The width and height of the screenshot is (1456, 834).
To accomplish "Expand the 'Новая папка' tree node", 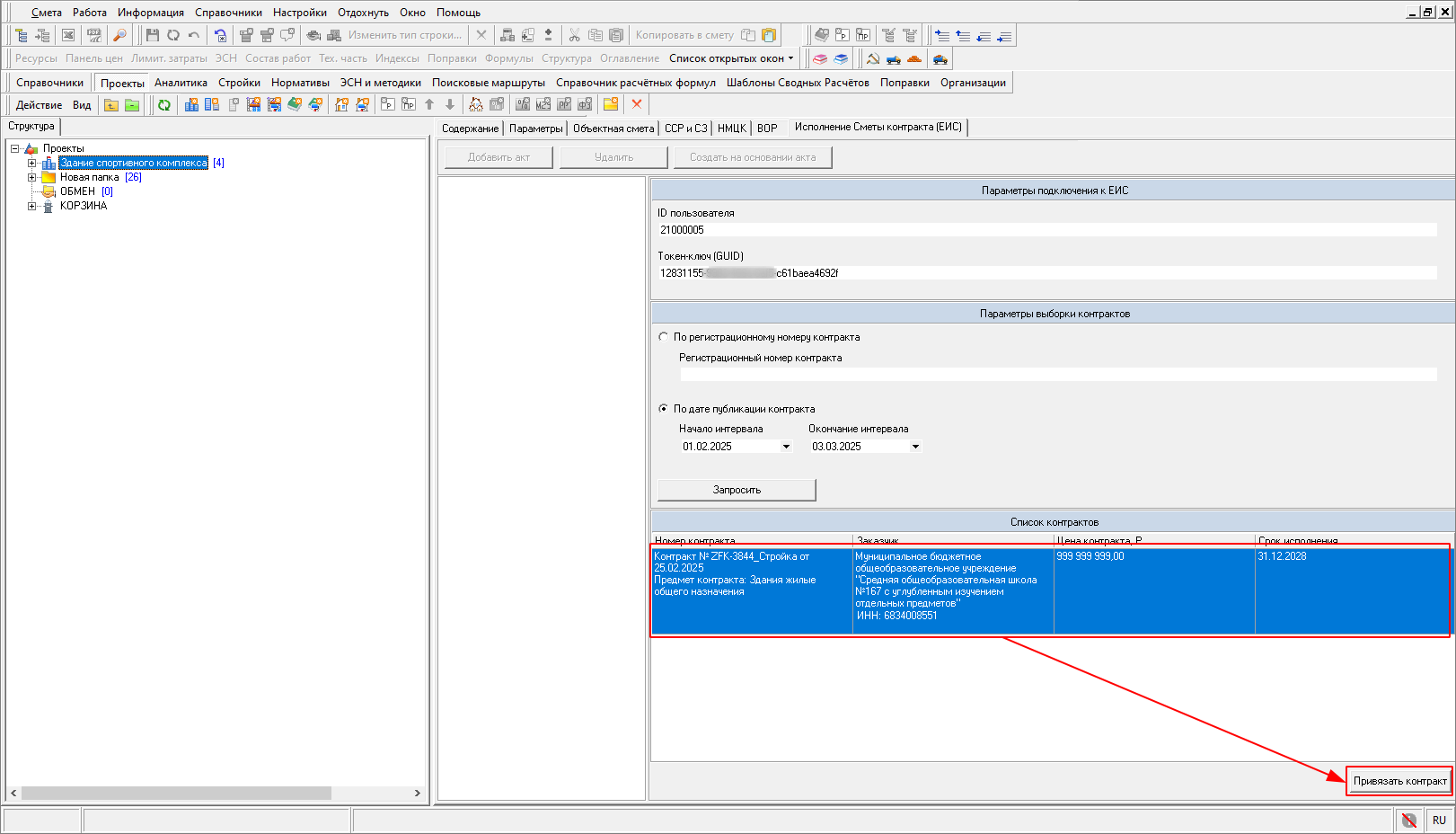I will (x=32, y=177).
